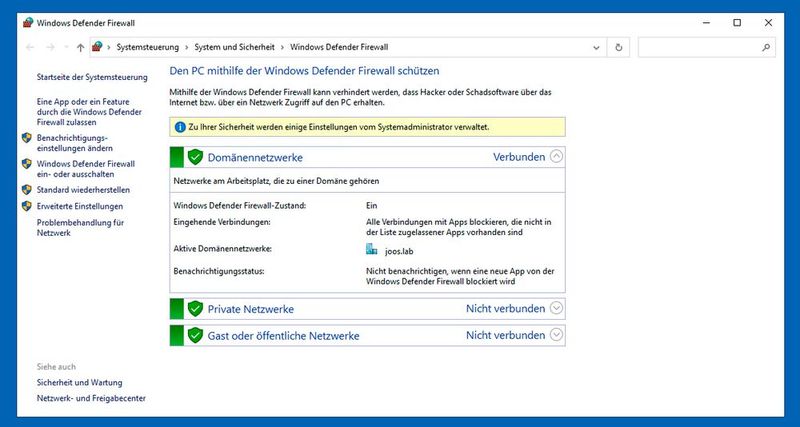800x427 pixels.
Task: Click green shield icon of Private Netzwerke
Action: 195,309
